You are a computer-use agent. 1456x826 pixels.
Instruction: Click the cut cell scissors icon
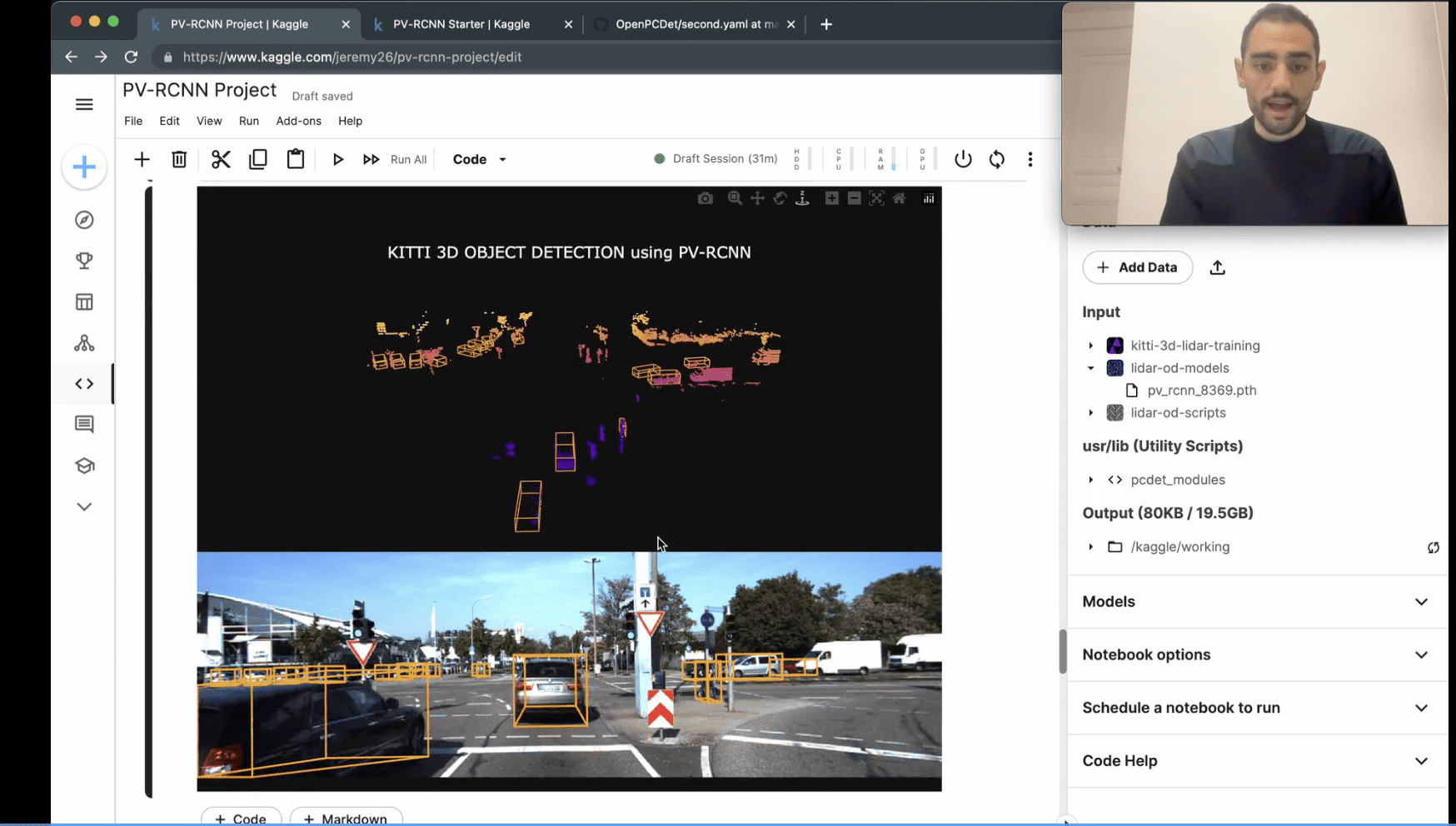(x=221, y=159)
